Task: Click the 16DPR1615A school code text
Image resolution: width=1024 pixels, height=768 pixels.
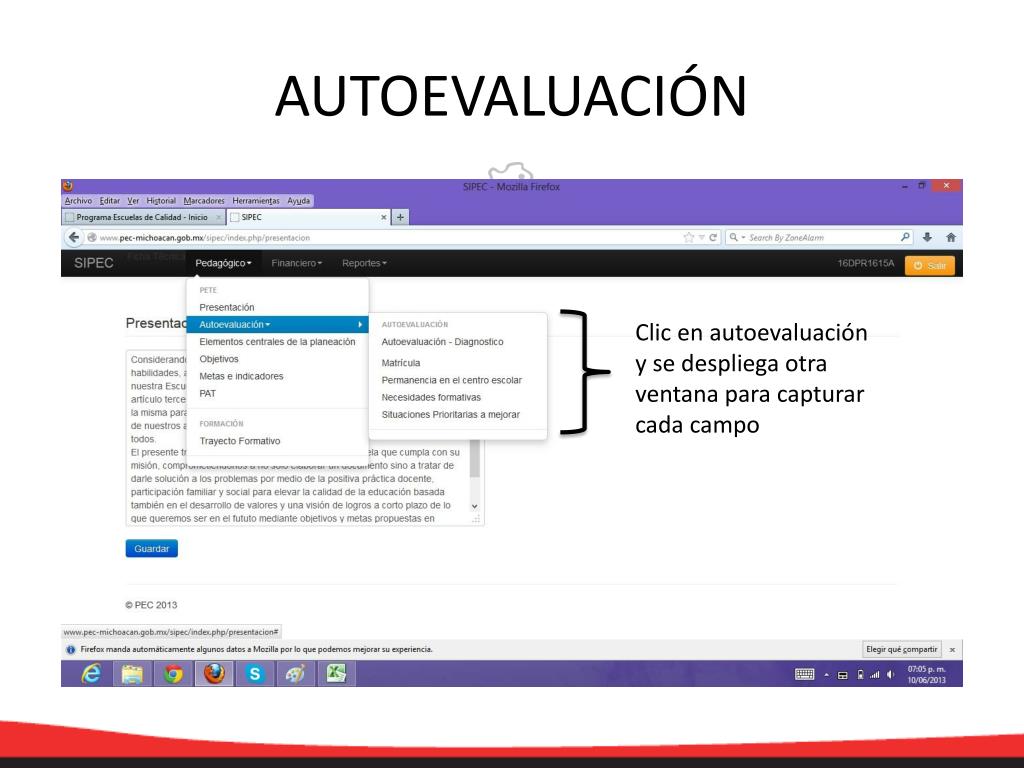Action: click(866, 263)
